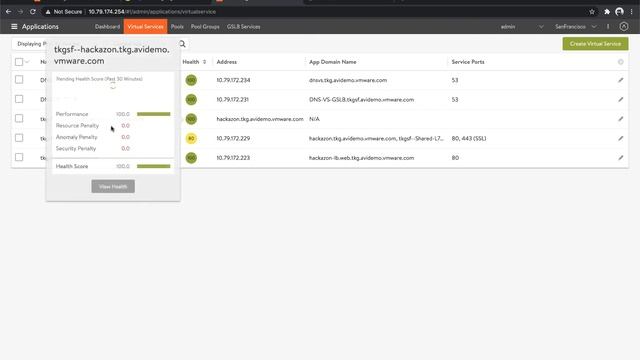Click the Not Secure warning icon
The image size is (640, 360).
[x=48, y=12]
